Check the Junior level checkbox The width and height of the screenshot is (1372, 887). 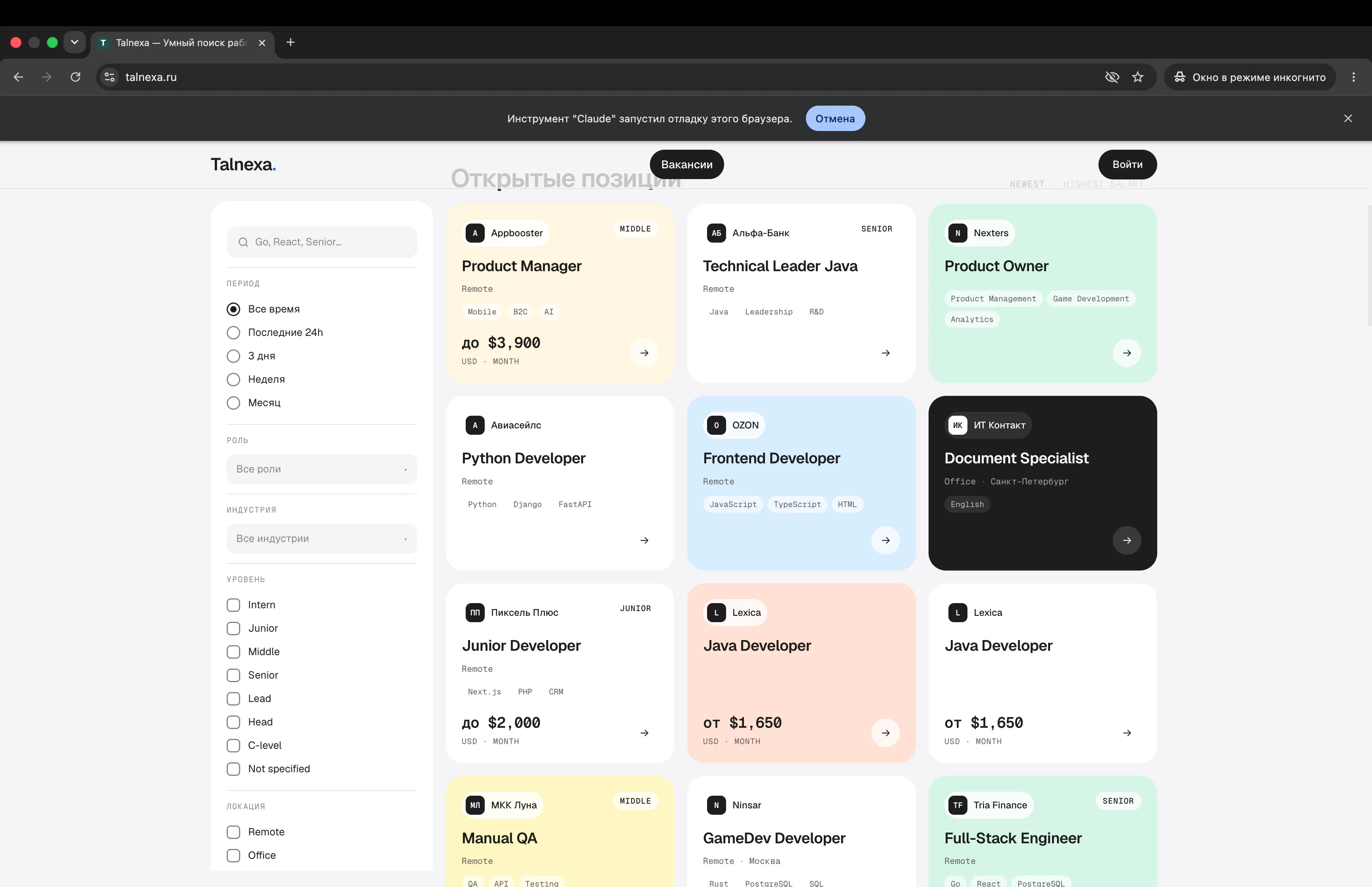tap(233, 629)
